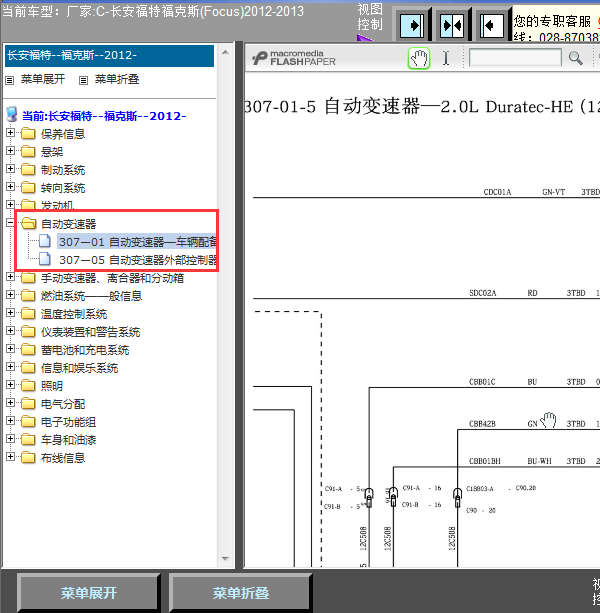Expand the 蓄电池和充电系统 node
Screen dimensions: 600x613
coord(11,349)
